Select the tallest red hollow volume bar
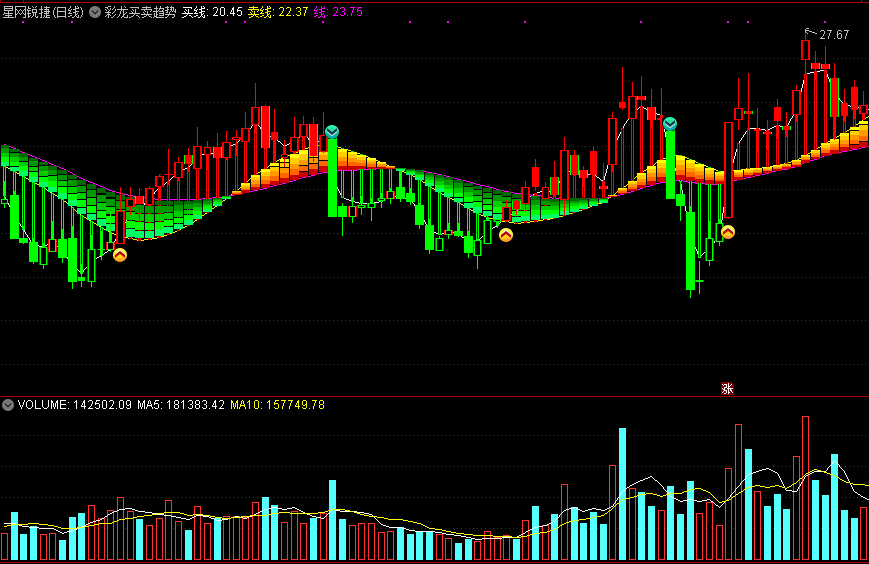This screenshot has height=564, width=869. [805, 488]
